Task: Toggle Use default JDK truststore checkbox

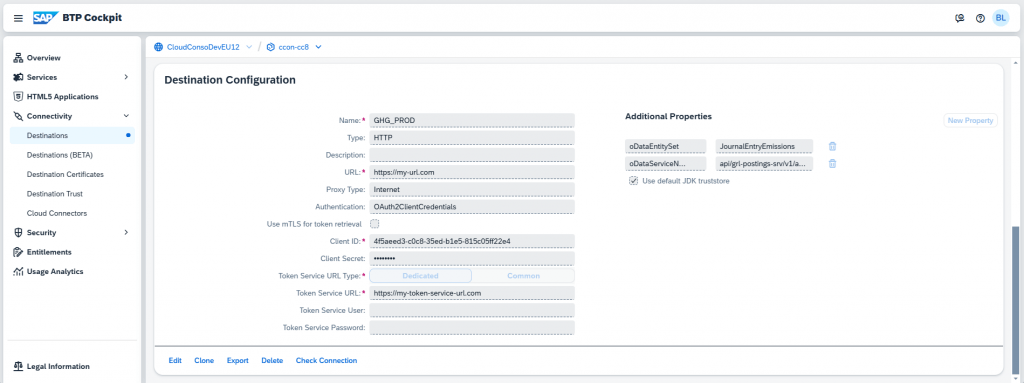Action: (633, 181)
